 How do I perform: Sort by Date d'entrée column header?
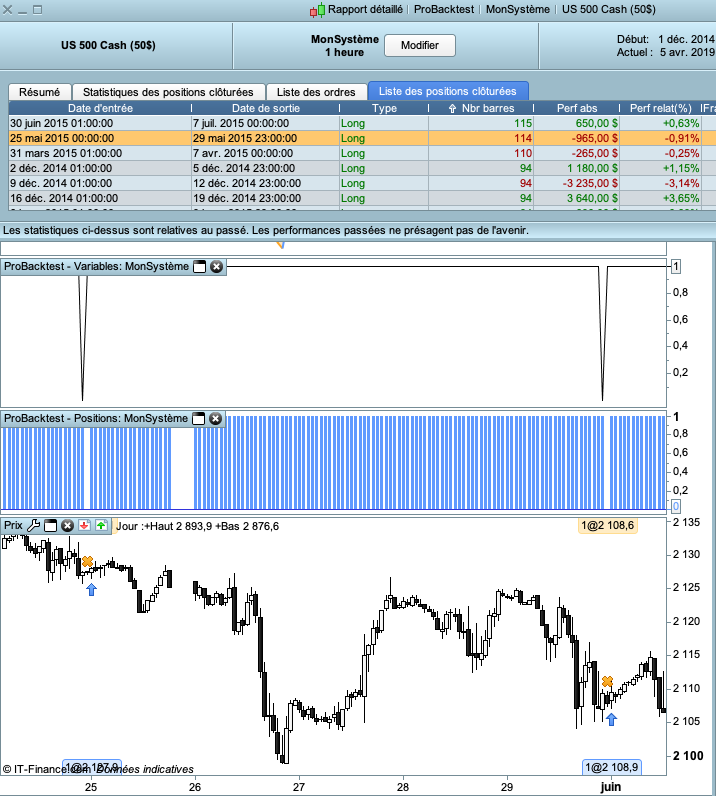click(x=101, y=108)
